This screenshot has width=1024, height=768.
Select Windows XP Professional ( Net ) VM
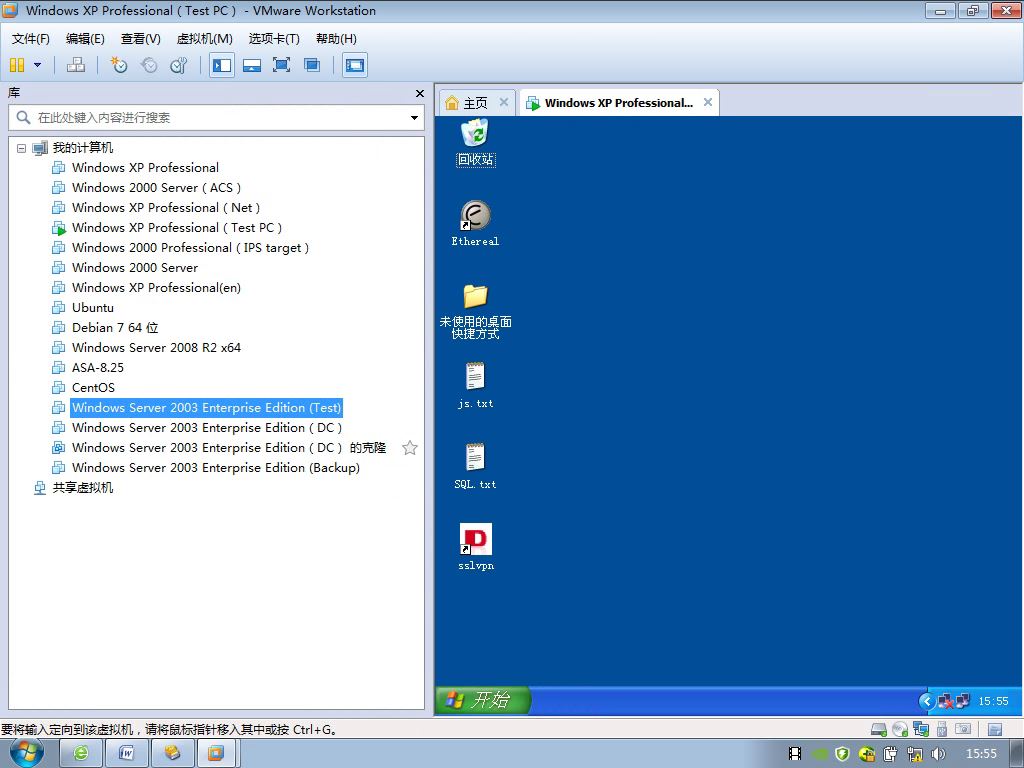166,208
